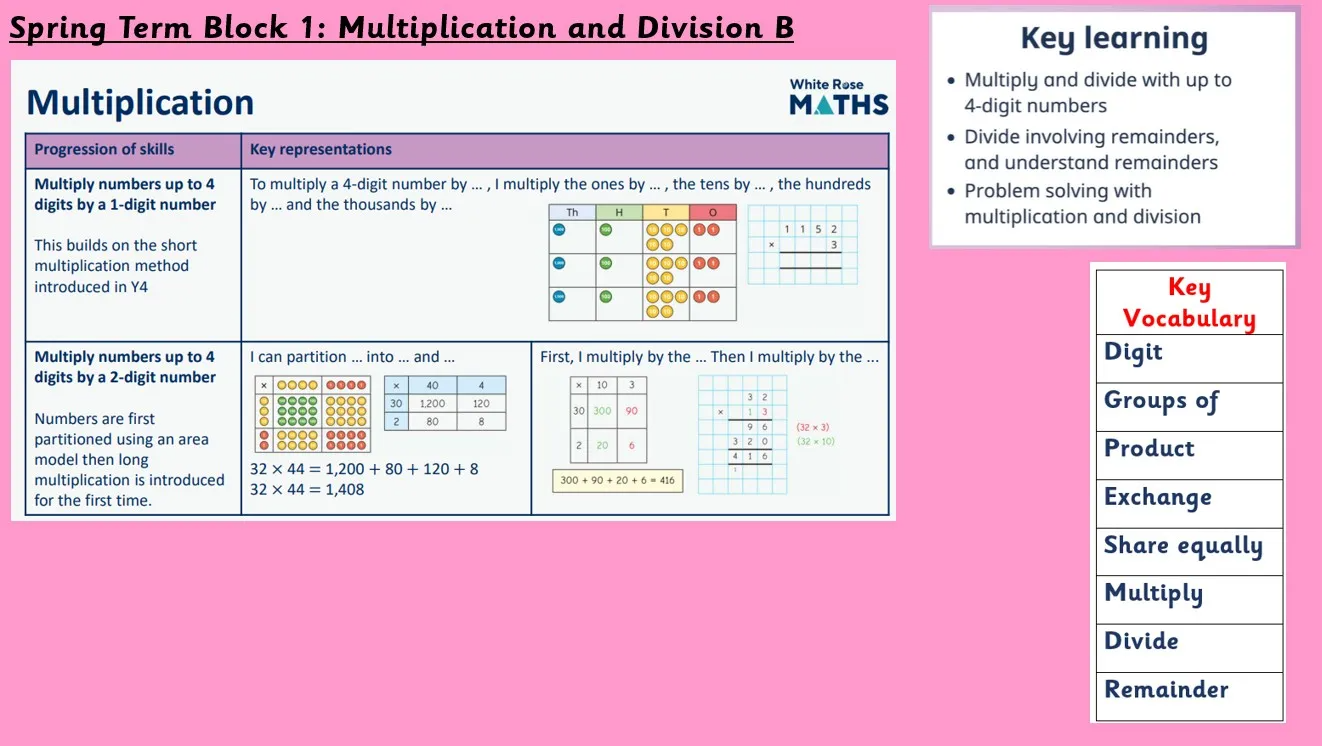
Task: Click the 32 × 13 long multiplication grid
Action: point(742,434)
